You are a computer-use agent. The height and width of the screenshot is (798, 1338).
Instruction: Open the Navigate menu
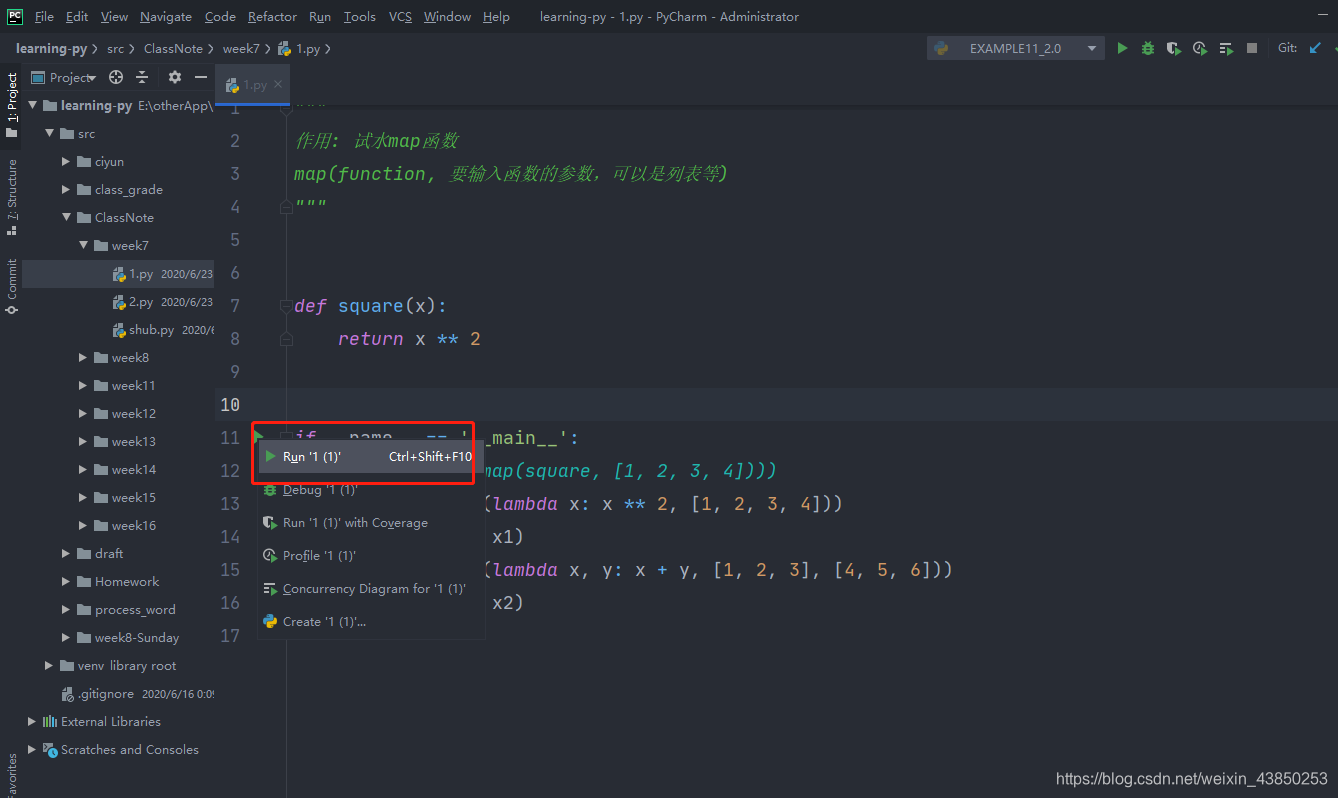[166, 16]
